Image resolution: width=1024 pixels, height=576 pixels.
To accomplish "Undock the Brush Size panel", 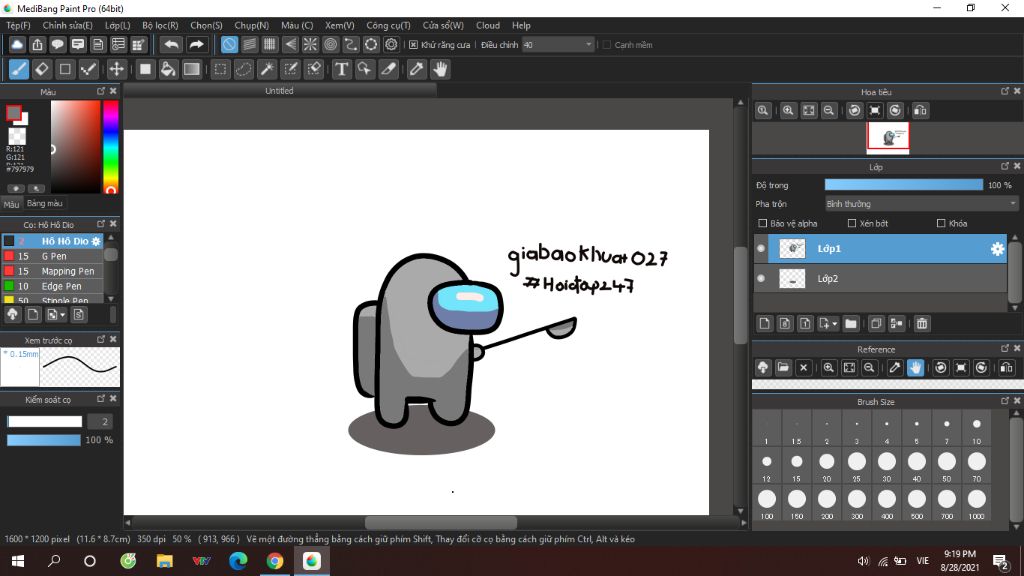I will pos(1005,401).
